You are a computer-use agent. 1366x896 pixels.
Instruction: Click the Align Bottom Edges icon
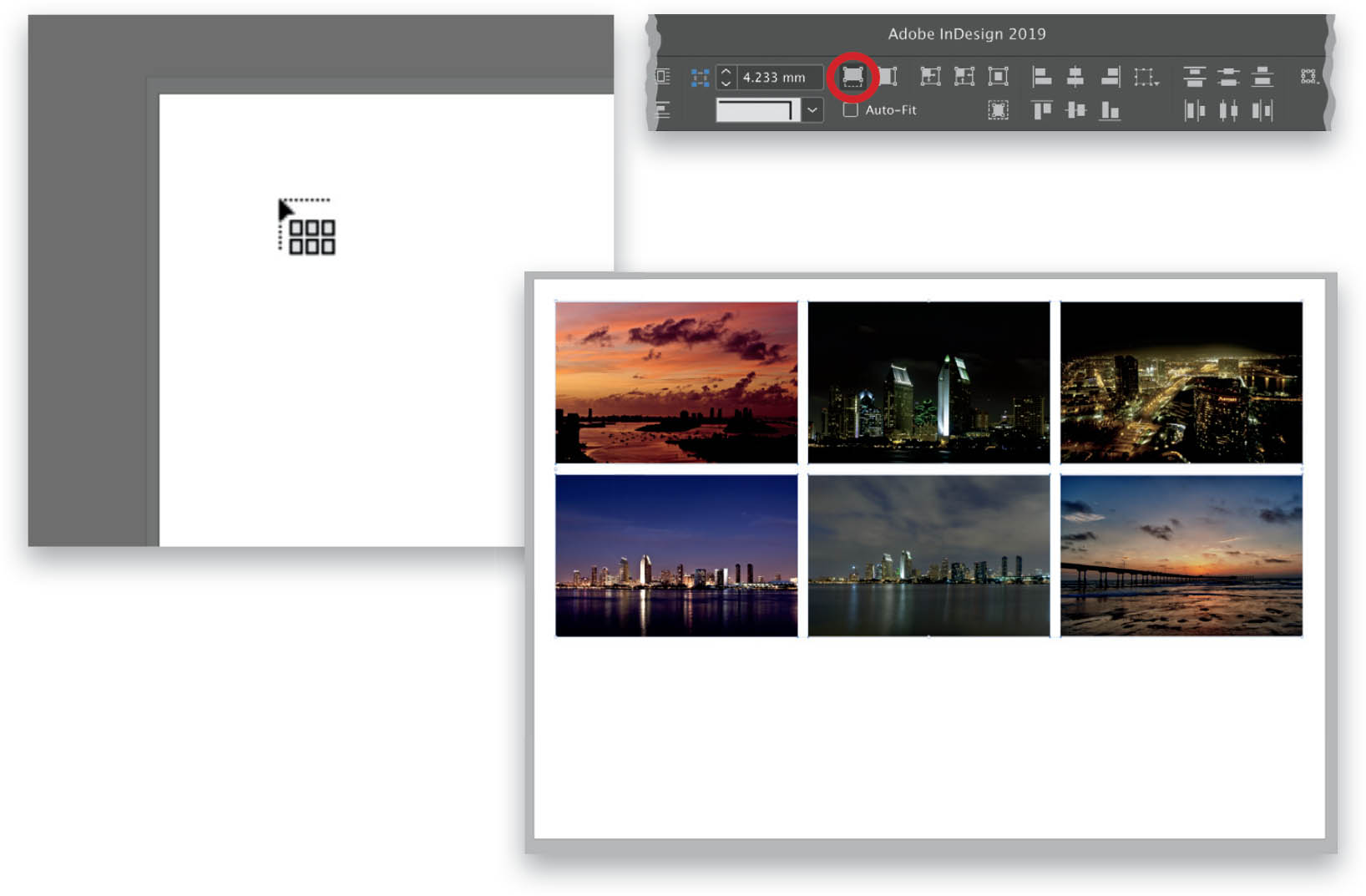click(x=1110, y=110)
